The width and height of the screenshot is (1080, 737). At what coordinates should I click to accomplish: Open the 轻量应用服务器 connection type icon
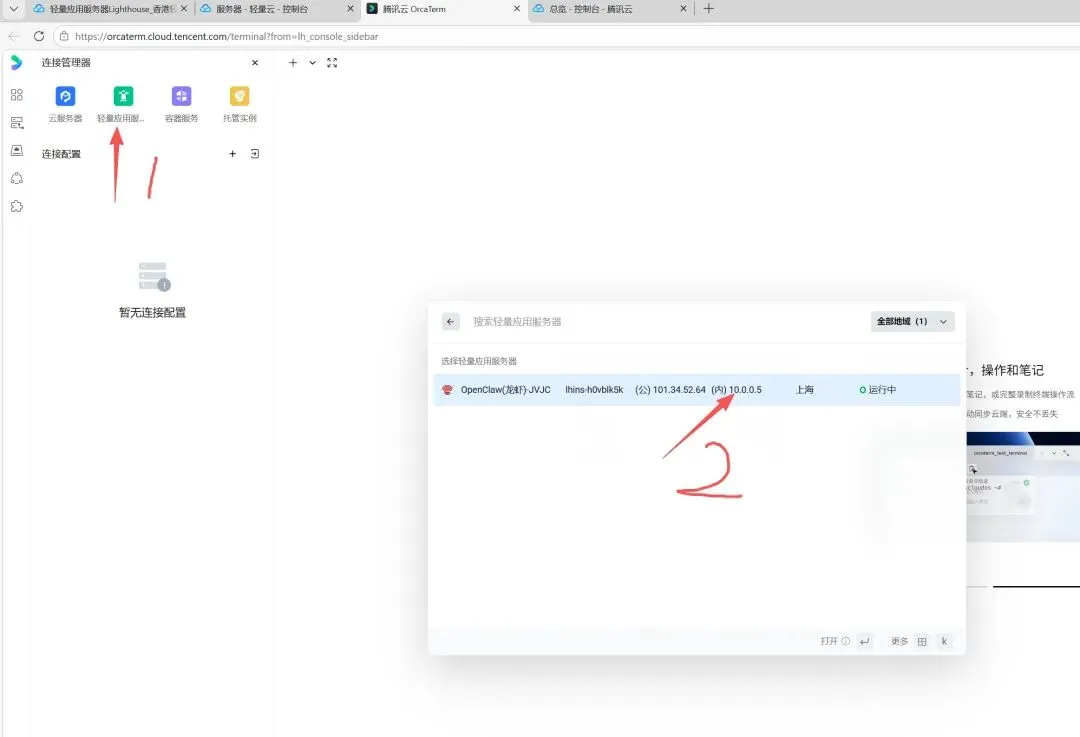[x=123, y=96]
